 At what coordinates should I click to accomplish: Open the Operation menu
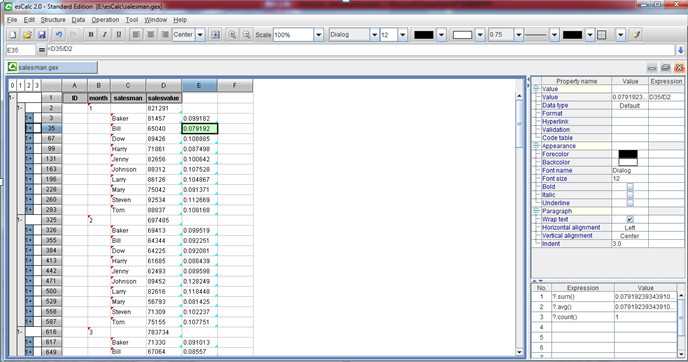pyautogui.click(x=105, y=20)
